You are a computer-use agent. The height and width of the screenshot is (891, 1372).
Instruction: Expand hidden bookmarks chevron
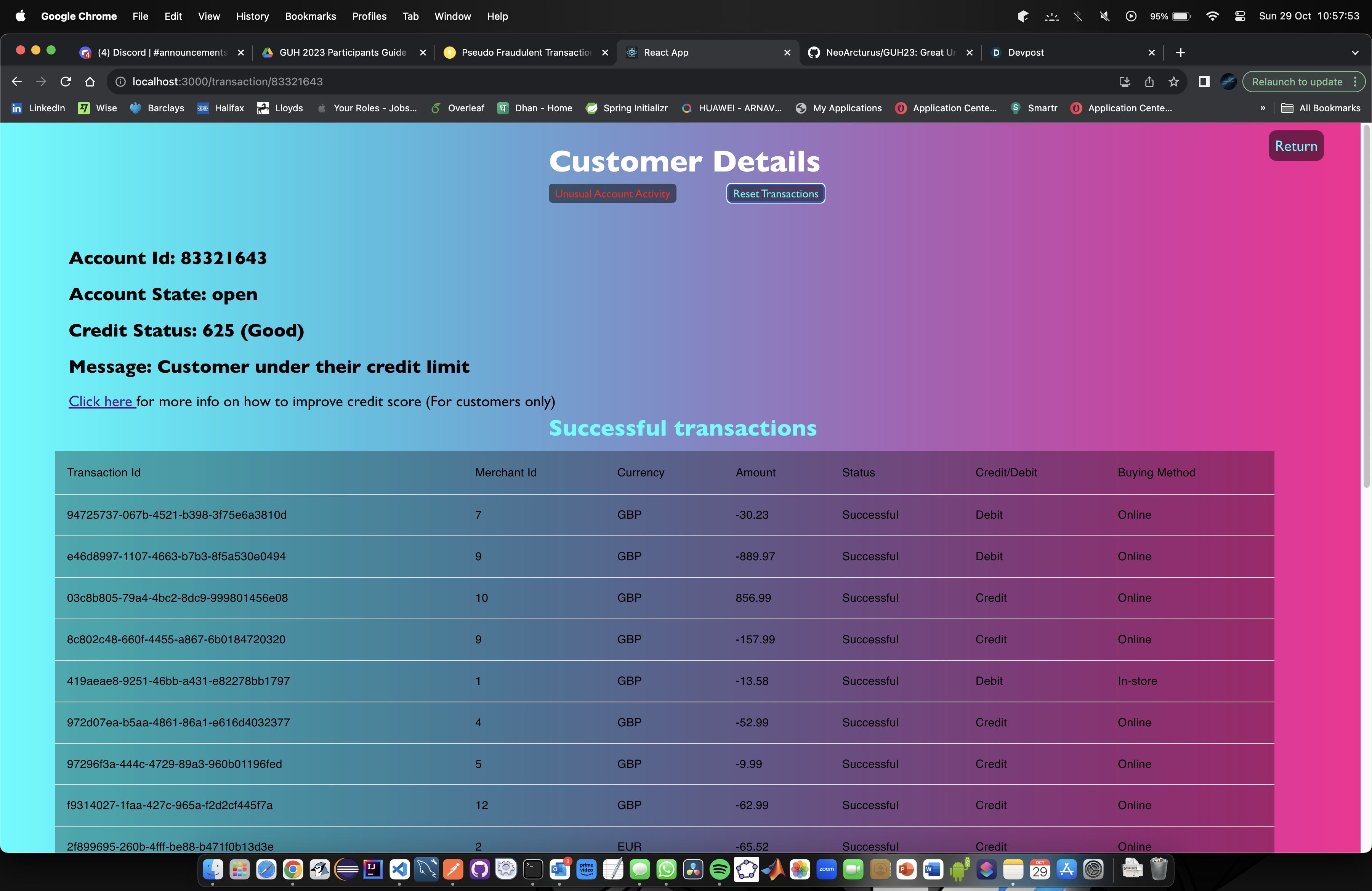[1263, 108]
